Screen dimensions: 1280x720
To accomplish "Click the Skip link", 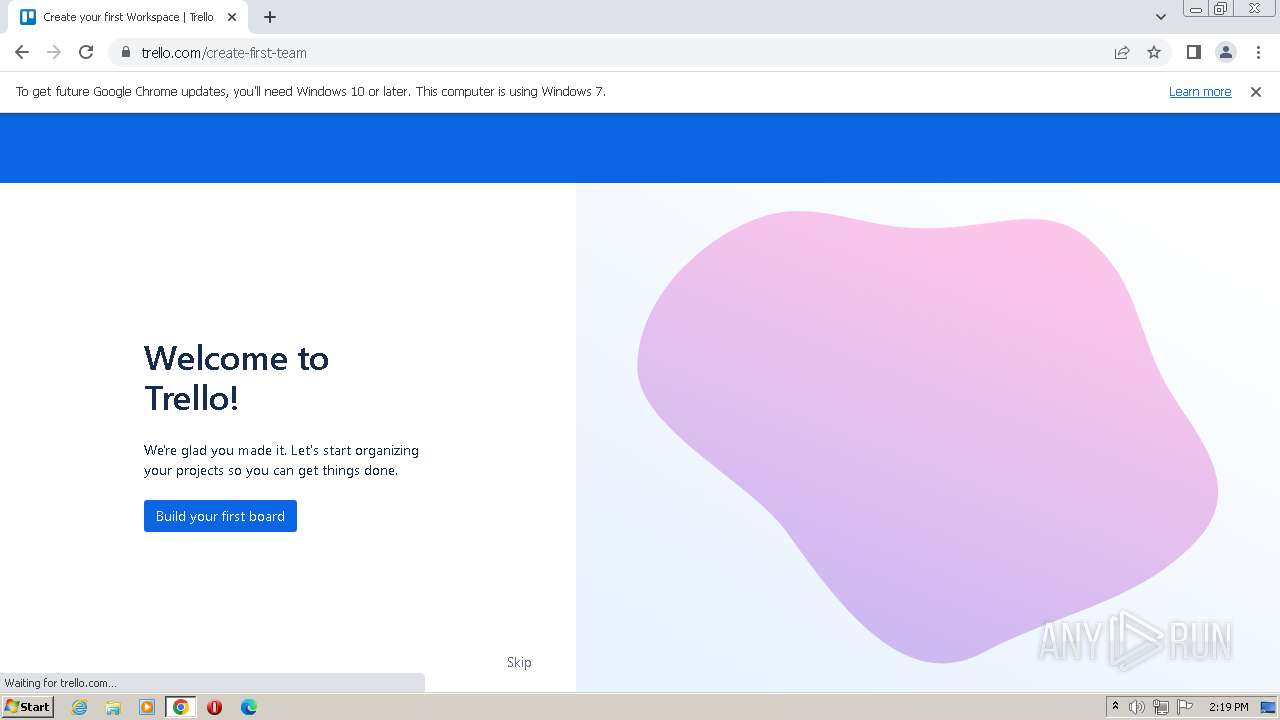I will pyautogui.click(x=519, y=662).
